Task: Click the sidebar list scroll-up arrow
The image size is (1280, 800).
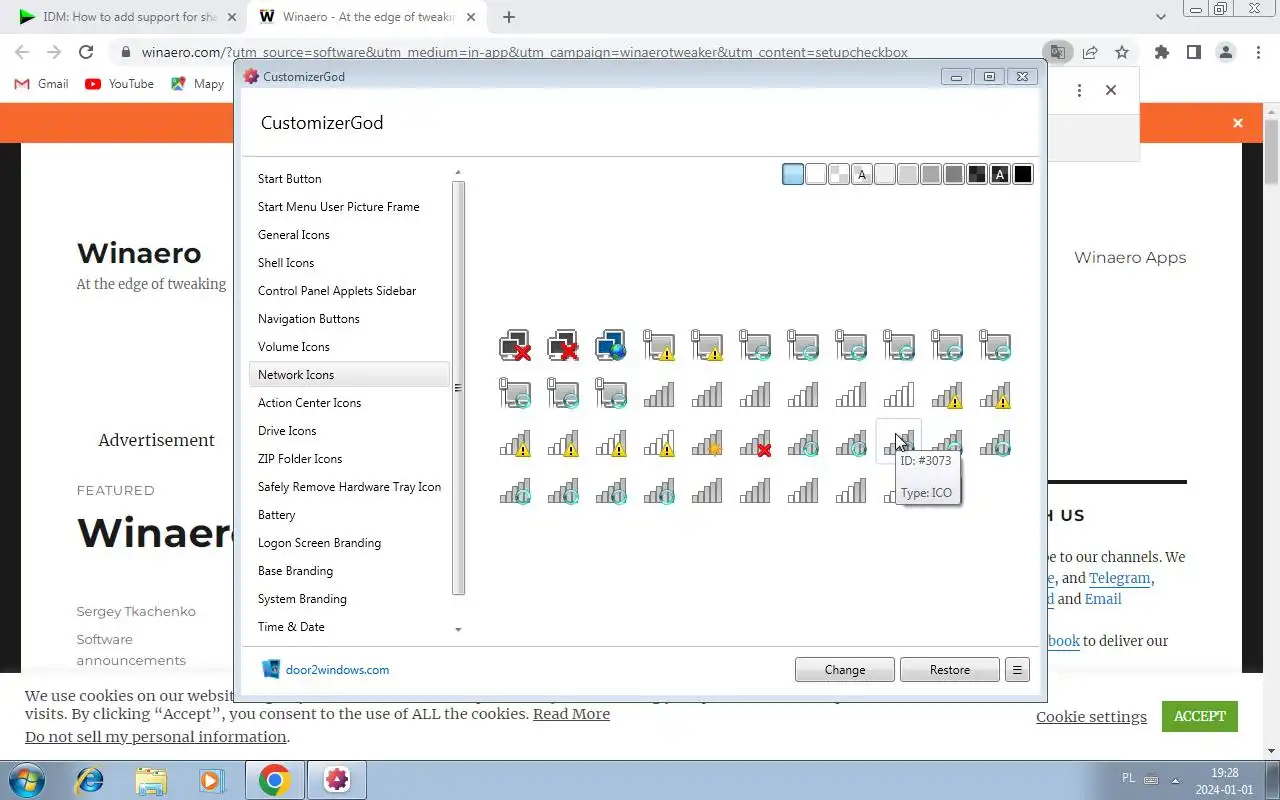Action: pos(458,173)
